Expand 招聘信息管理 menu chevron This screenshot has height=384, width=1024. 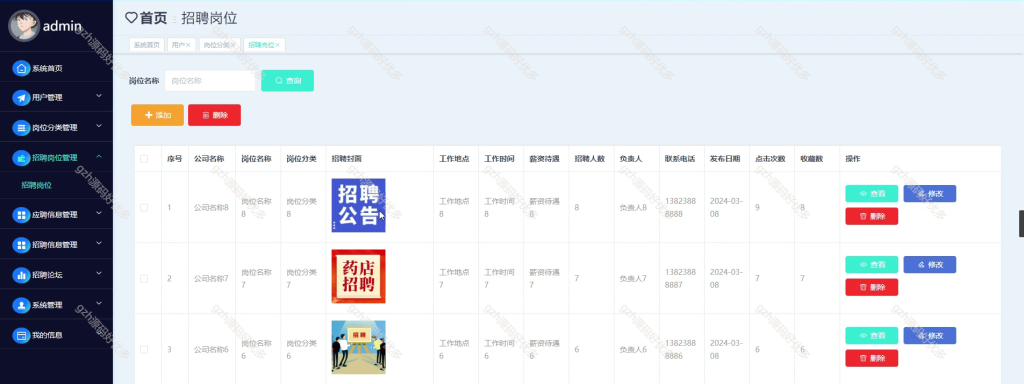(x=99, y=243)
